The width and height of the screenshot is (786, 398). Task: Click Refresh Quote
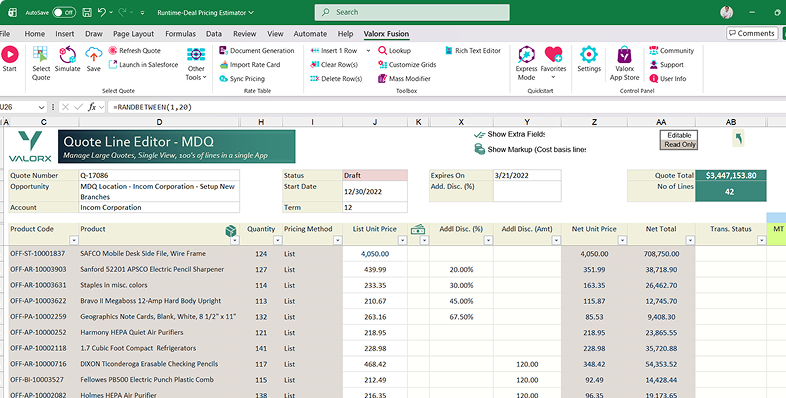pos(134,51)
